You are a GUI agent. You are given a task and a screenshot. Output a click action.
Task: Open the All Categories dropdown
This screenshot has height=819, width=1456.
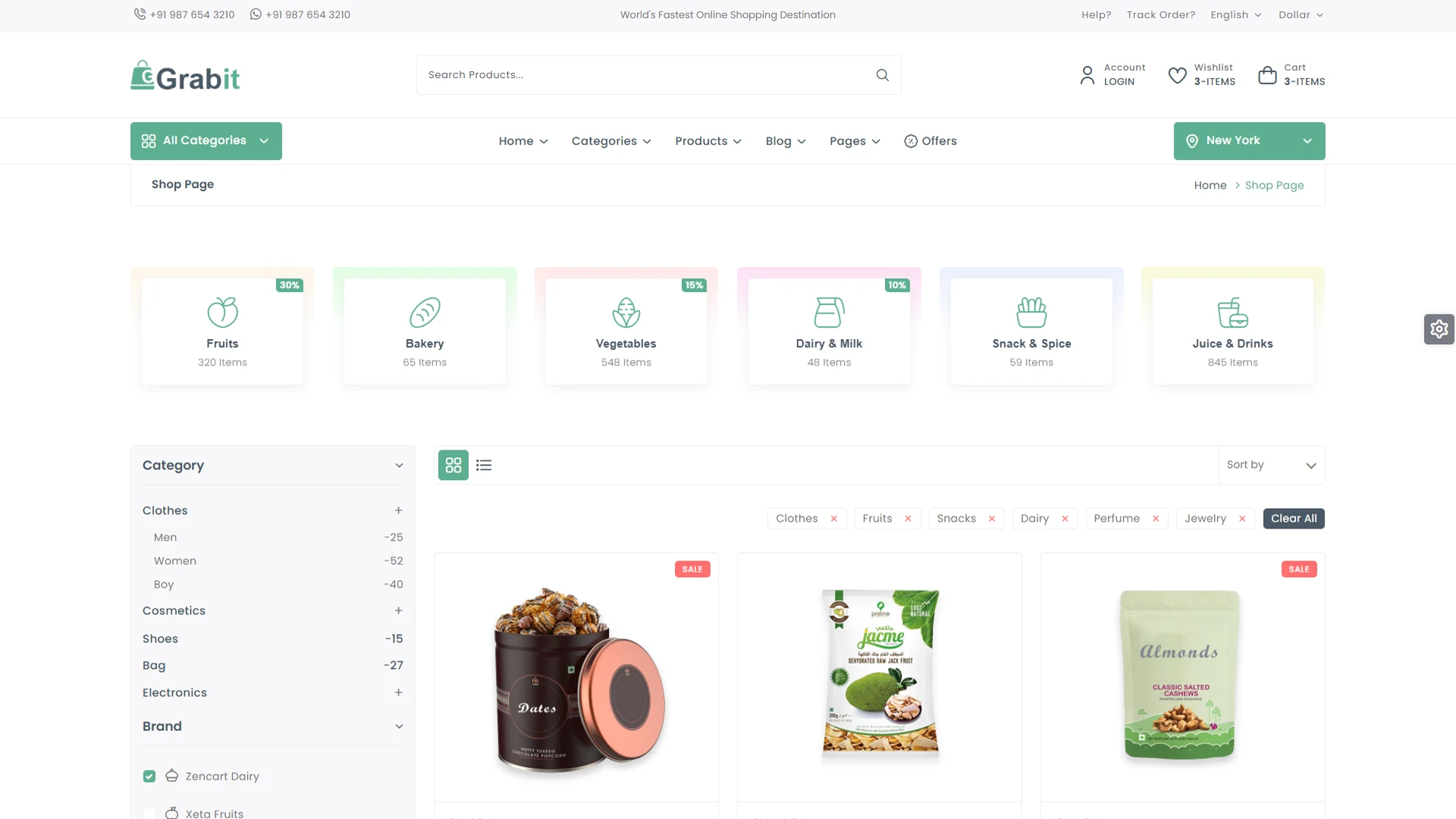pos(206,141)
